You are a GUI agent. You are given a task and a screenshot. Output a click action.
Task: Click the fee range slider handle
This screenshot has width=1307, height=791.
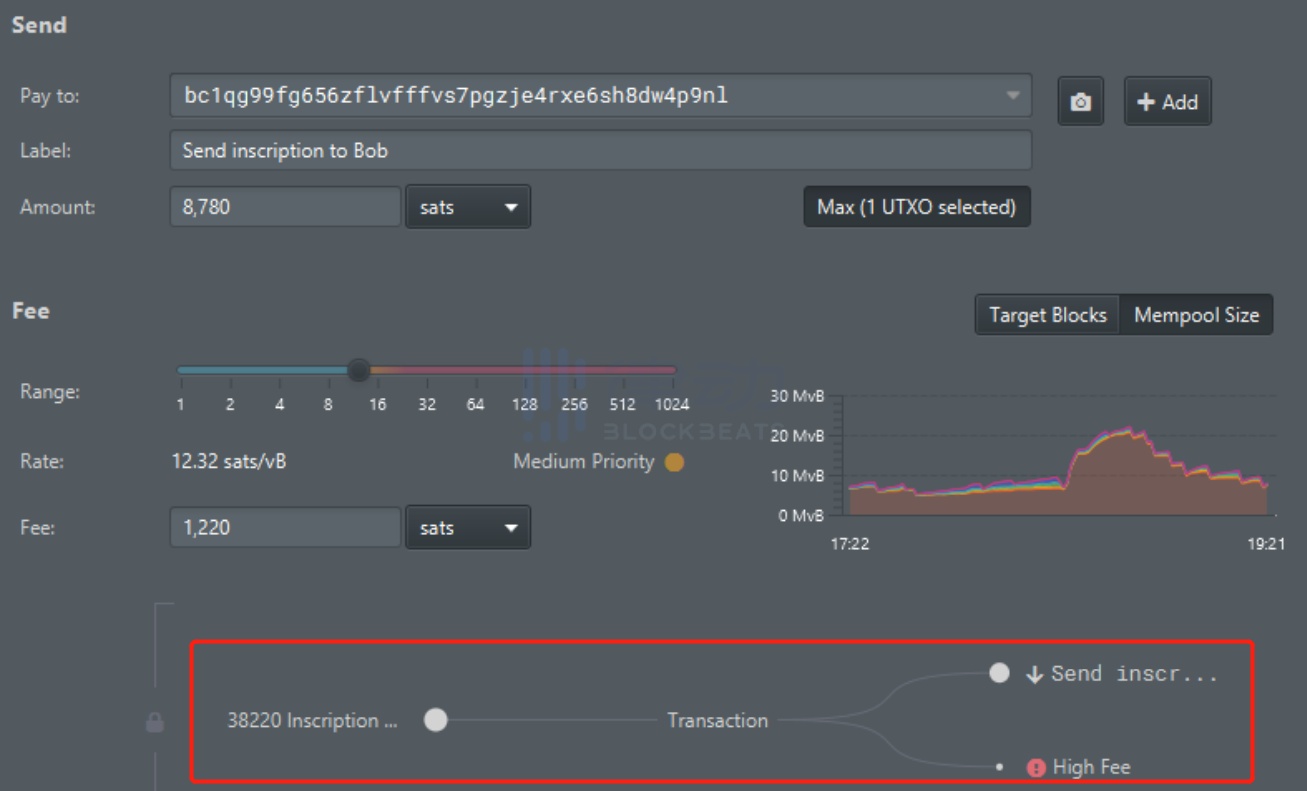(358, 370)
